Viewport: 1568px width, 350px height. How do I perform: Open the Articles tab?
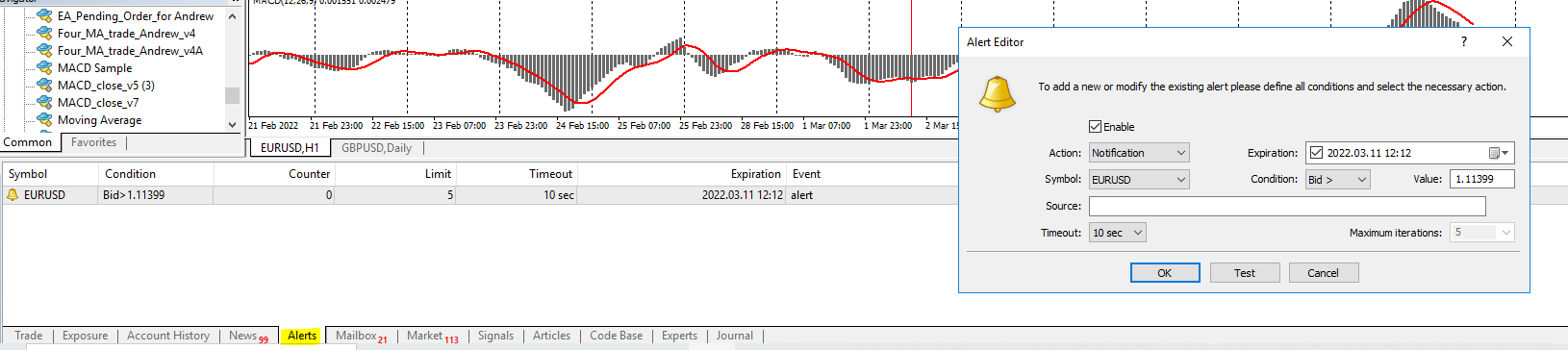pos(551,336)
